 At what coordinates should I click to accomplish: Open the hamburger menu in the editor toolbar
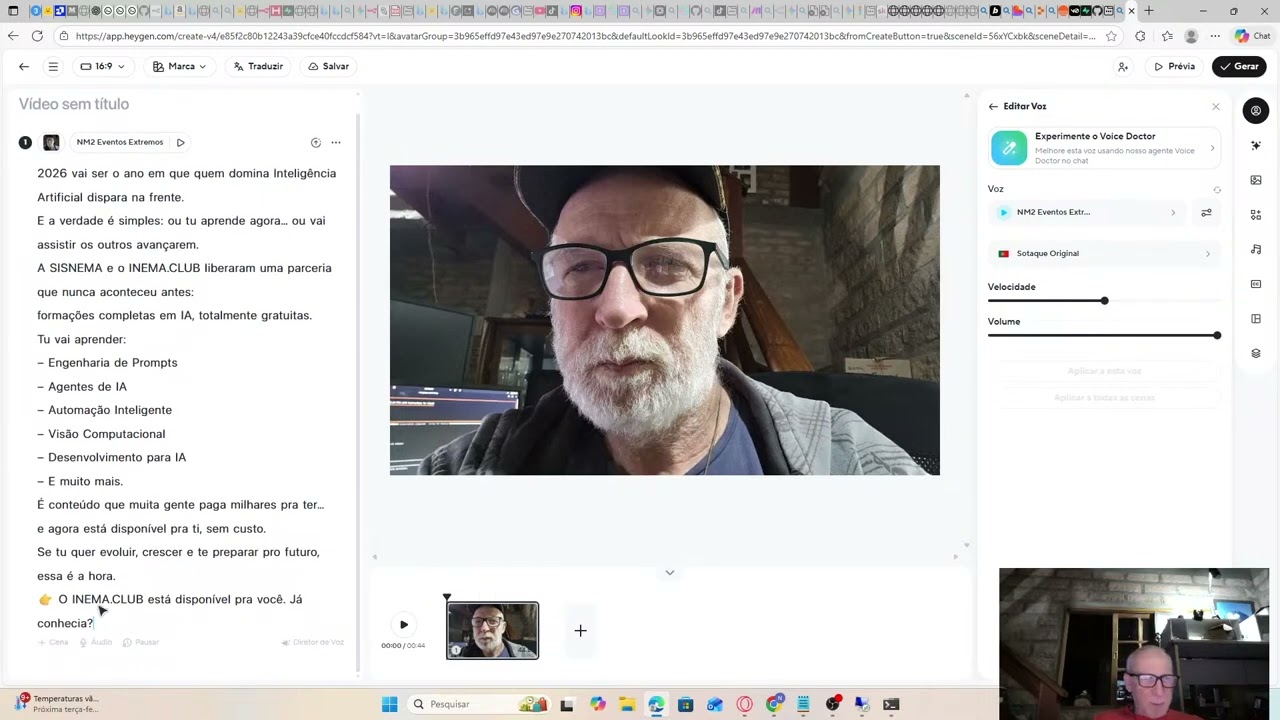[x=53, y=66]
